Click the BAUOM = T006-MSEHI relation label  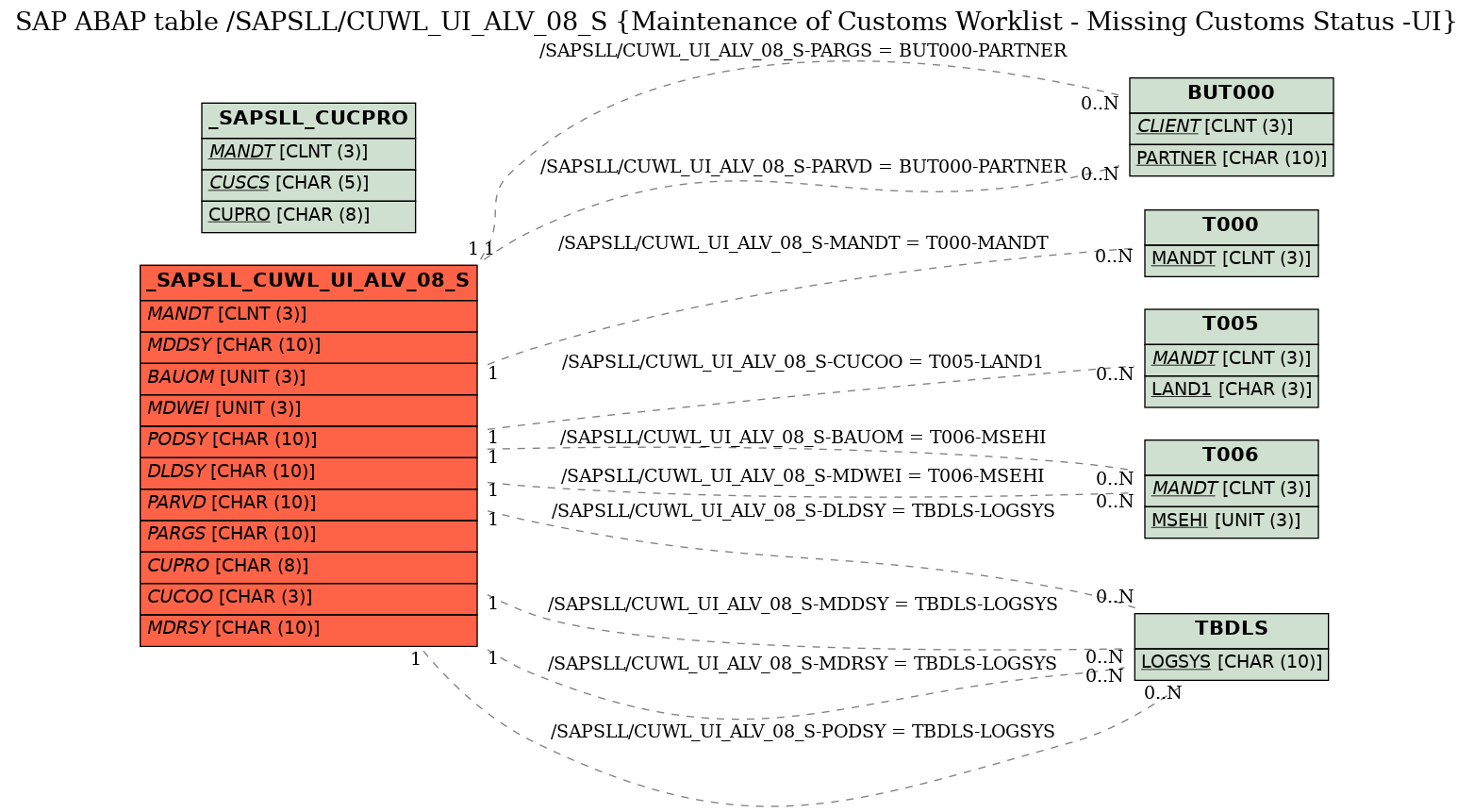[x=803, y=438]
